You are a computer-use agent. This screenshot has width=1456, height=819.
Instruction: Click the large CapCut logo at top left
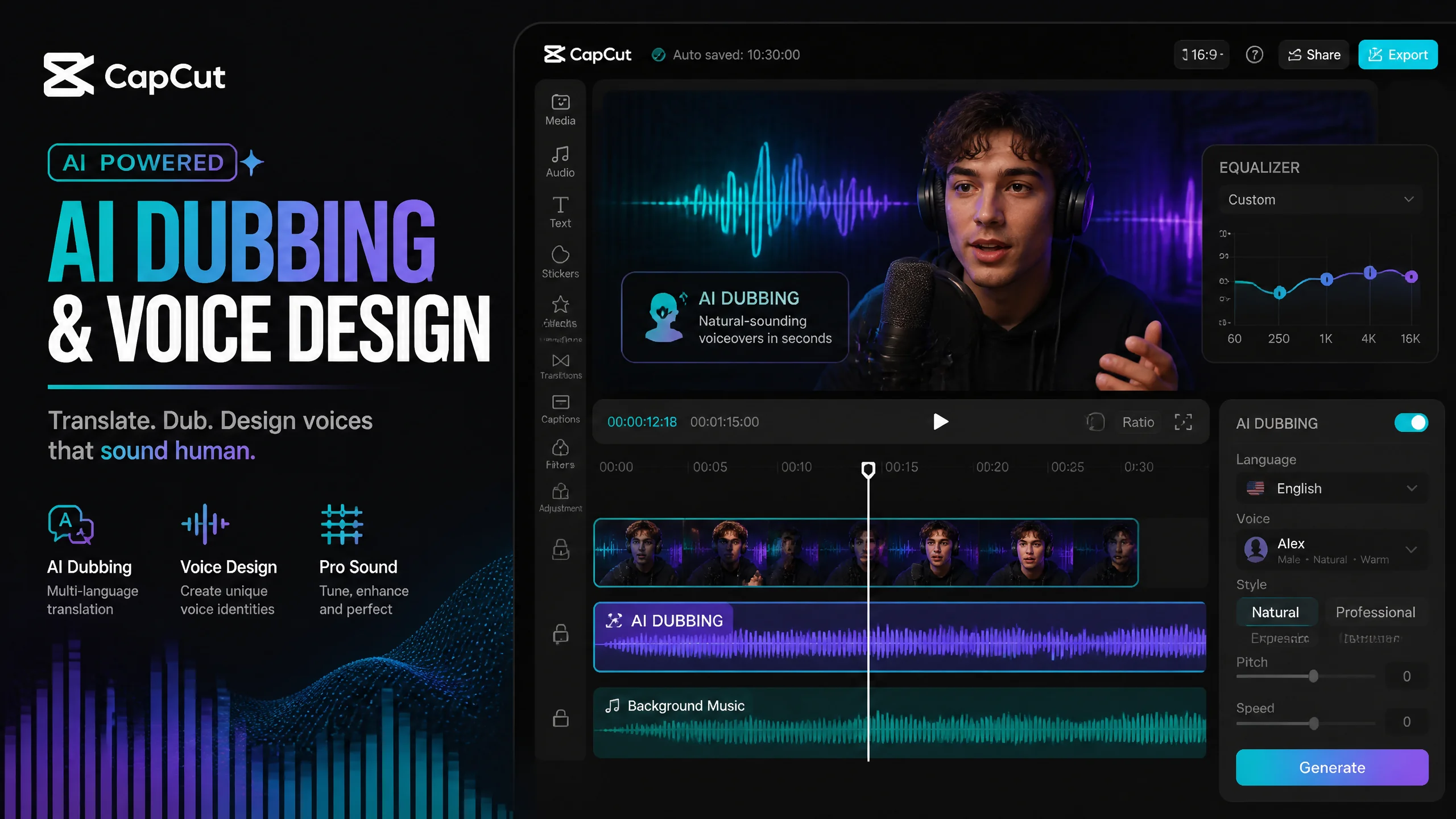(x=134, y=75)
